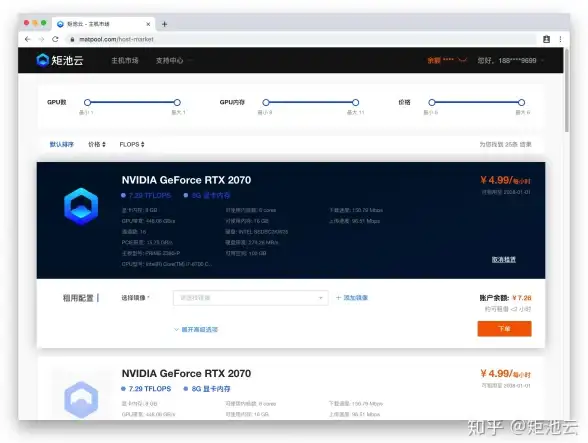Screen dimensions: 588x443
Task: Click the lock icon in address bar
Action: pyautogui.click(x=72, y=39)
